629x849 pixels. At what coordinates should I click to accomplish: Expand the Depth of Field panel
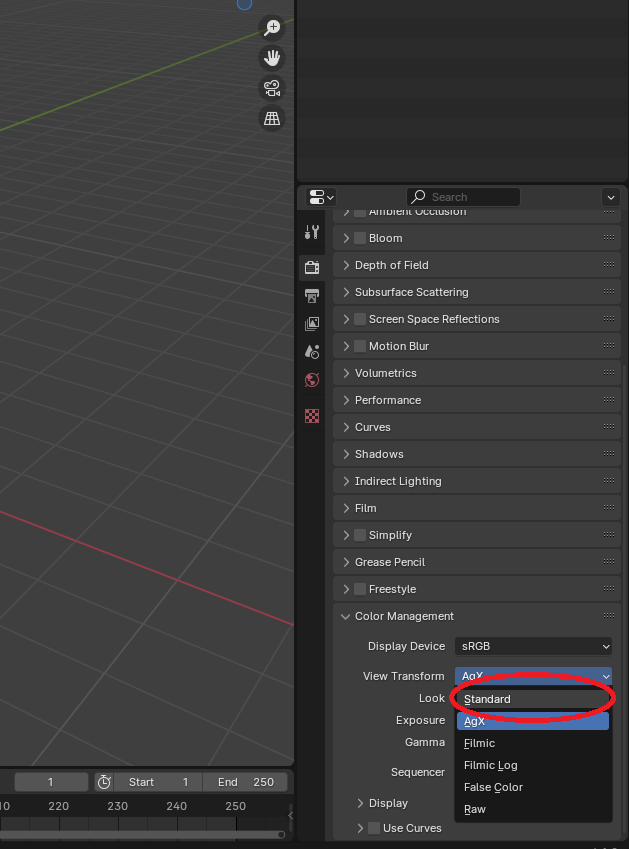tap(476, 265)
